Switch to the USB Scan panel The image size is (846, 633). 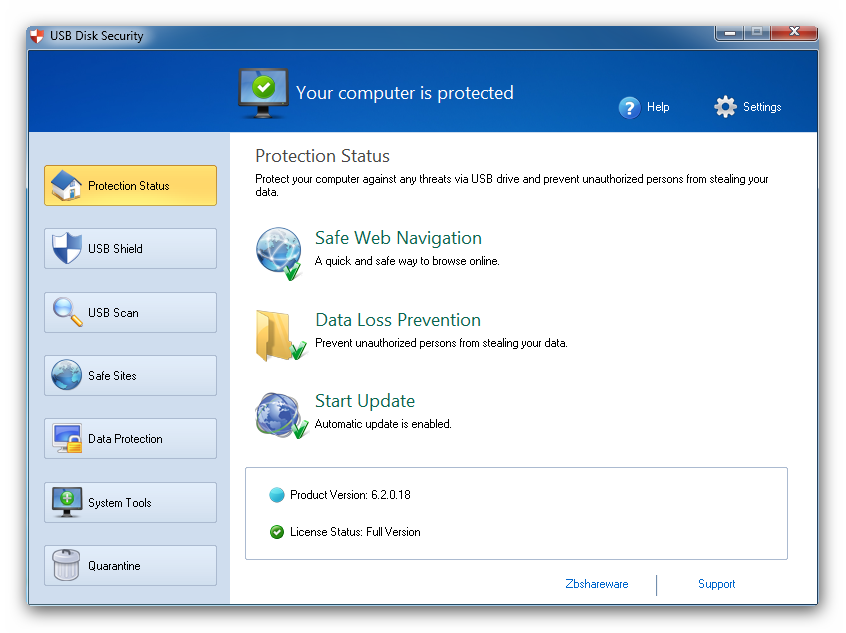coord(131,313)
